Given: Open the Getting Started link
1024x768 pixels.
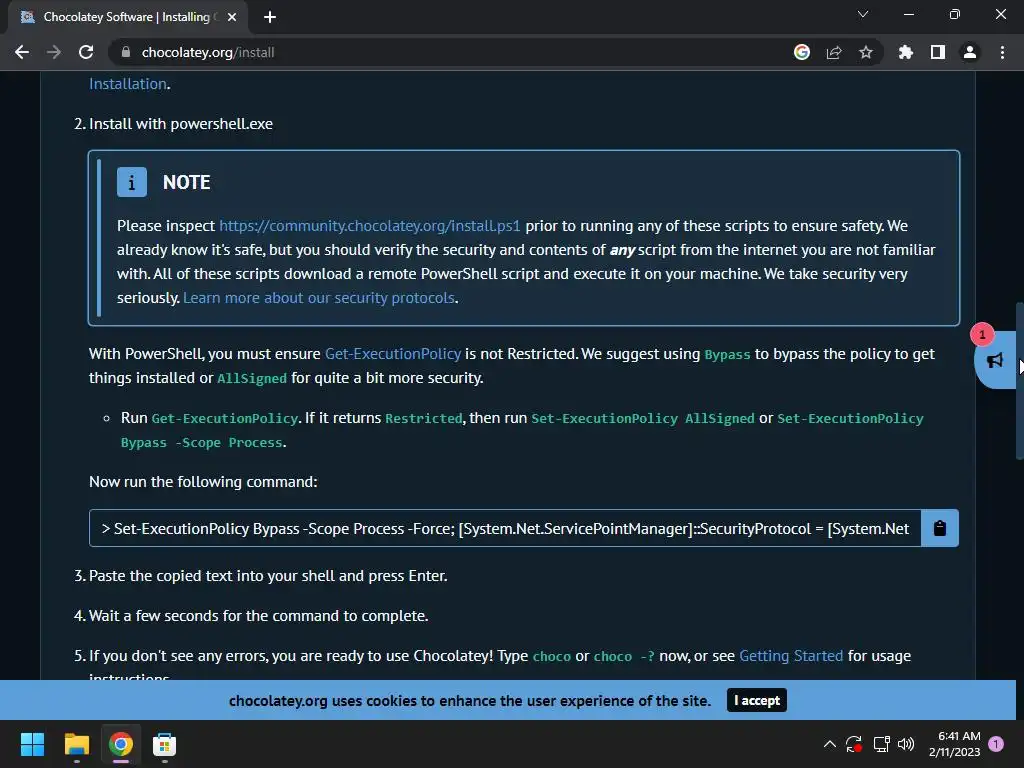Looking at the screenshot, I should click(791, 656).
